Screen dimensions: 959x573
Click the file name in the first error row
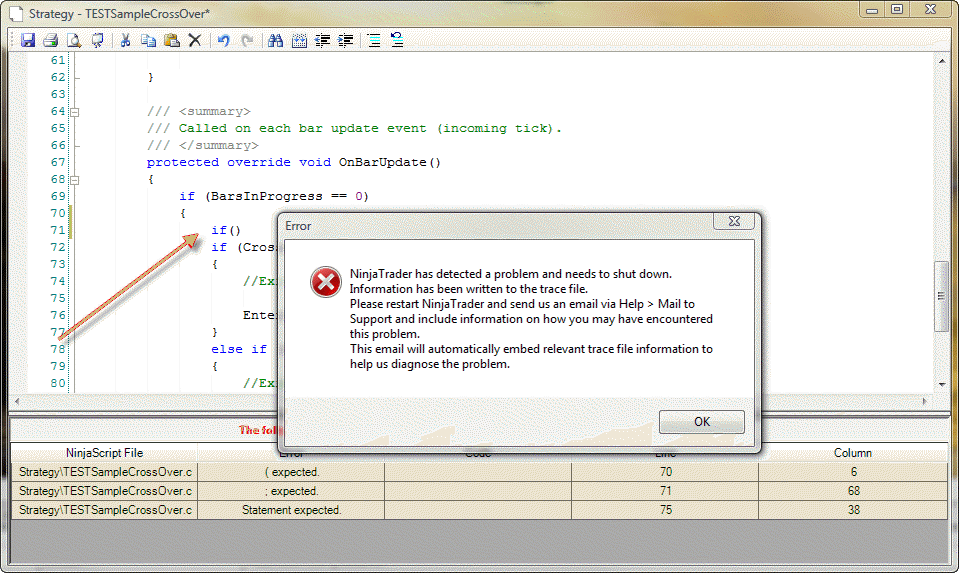click(x=105, y=472)
